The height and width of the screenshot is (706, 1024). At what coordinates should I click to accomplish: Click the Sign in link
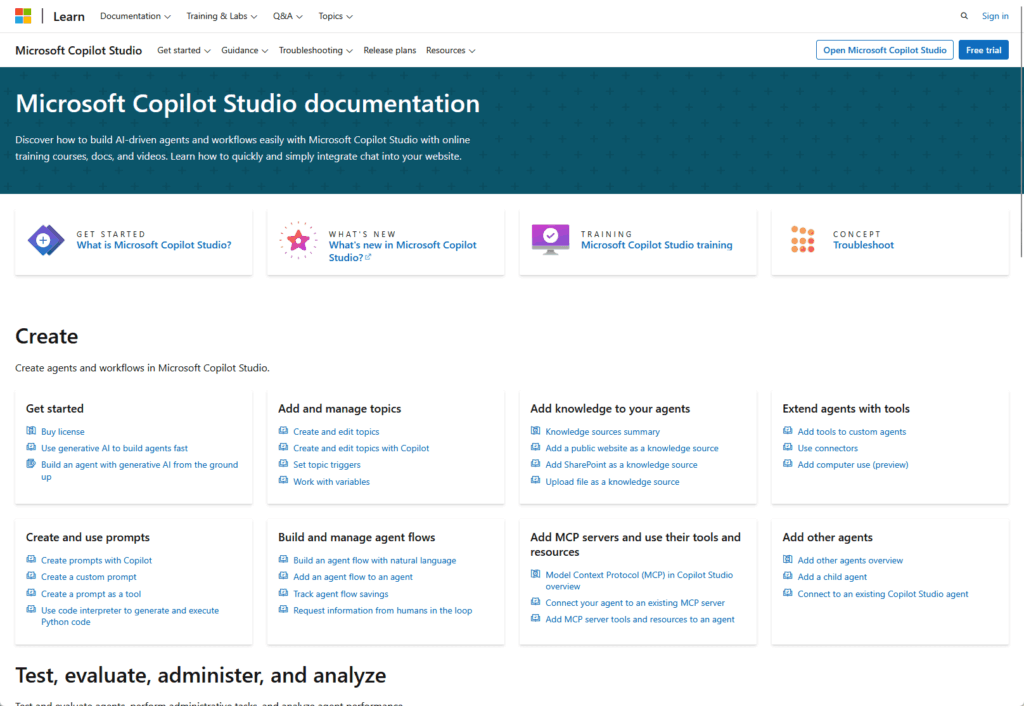pyautogui.click(x=995, y=16)
